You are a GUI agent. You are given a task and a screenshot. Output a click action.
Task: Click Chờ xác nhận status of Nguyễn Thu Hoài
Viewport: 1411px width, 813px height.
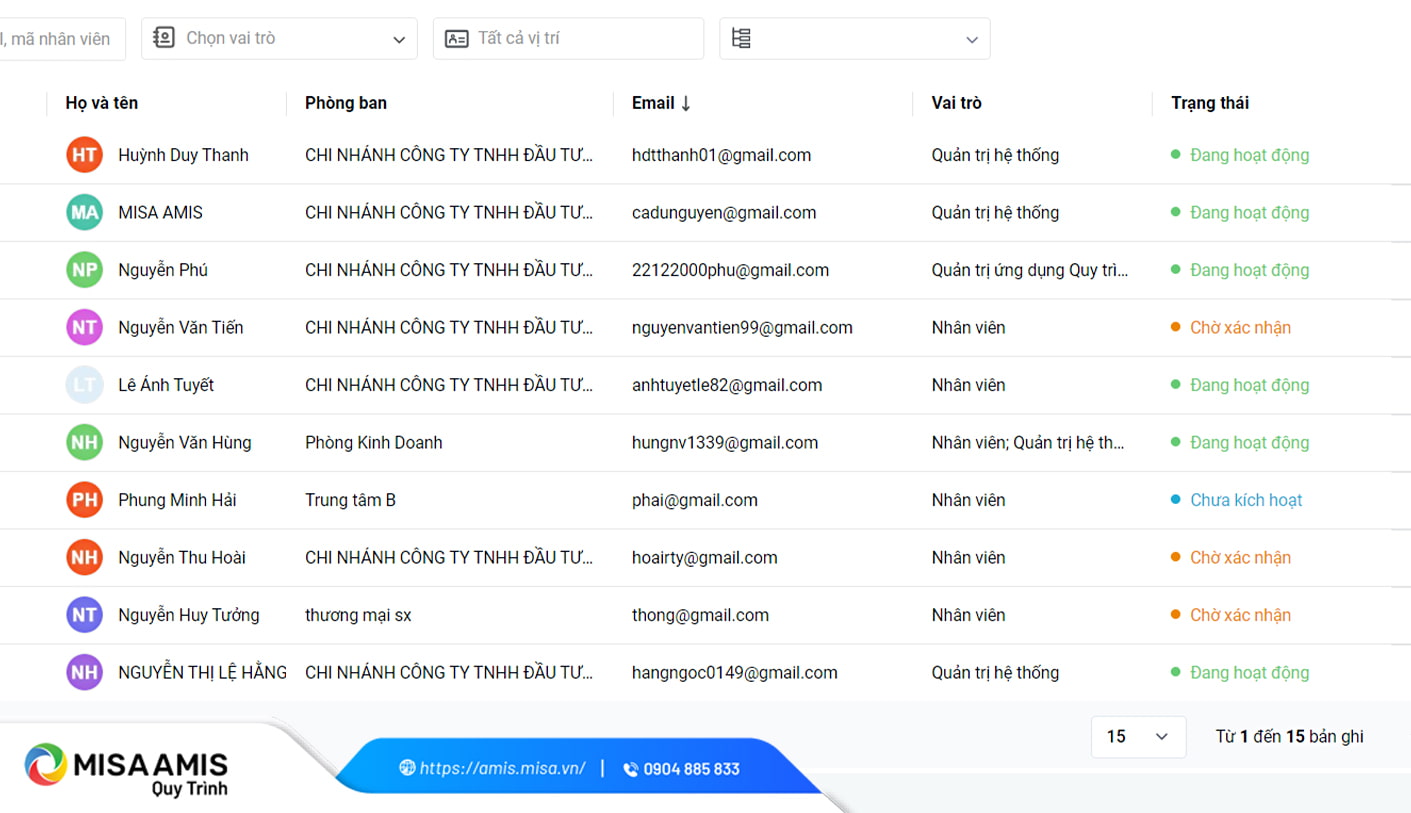click(x=1231, y=557)
